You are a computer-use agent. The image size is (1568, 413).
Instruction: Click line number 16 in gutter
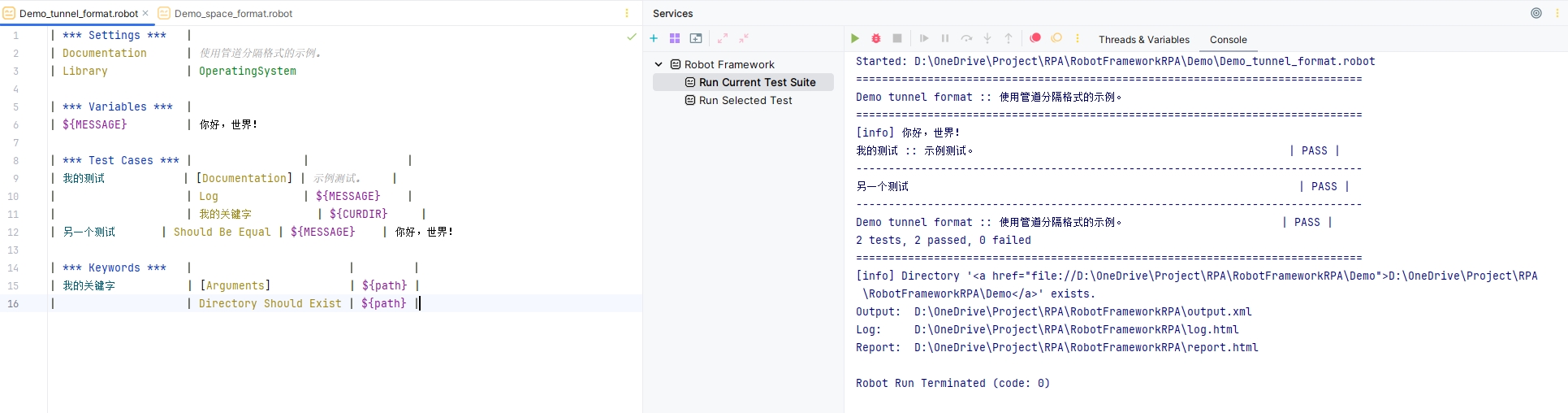(x=13, y=303)
